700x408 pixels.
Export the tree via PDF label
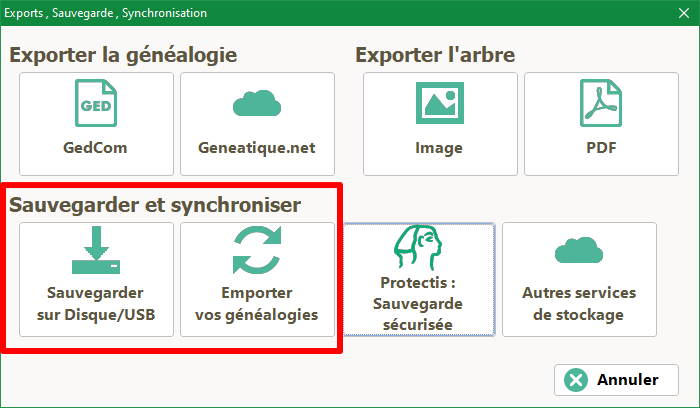click(601, 148)
